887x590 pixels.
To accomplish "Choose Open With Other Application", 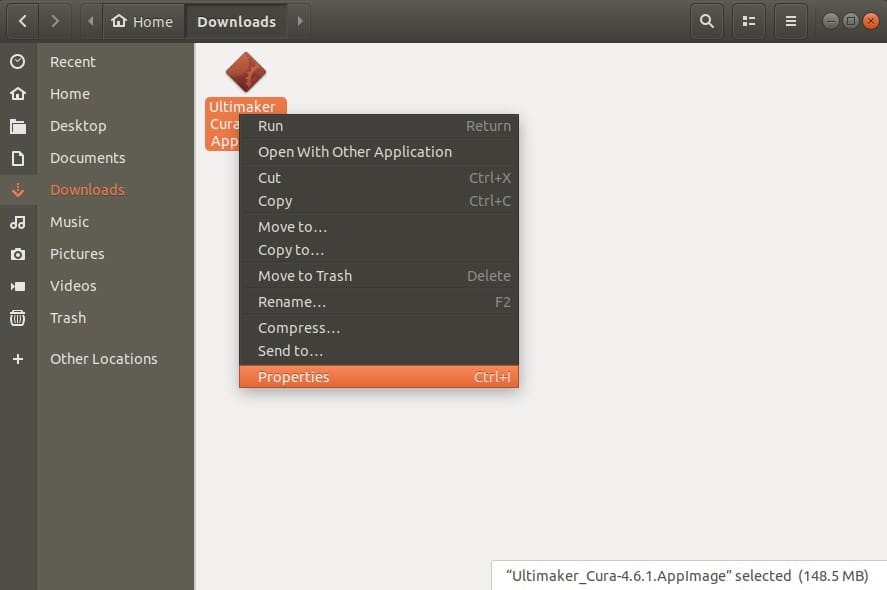I will [379, 152].
